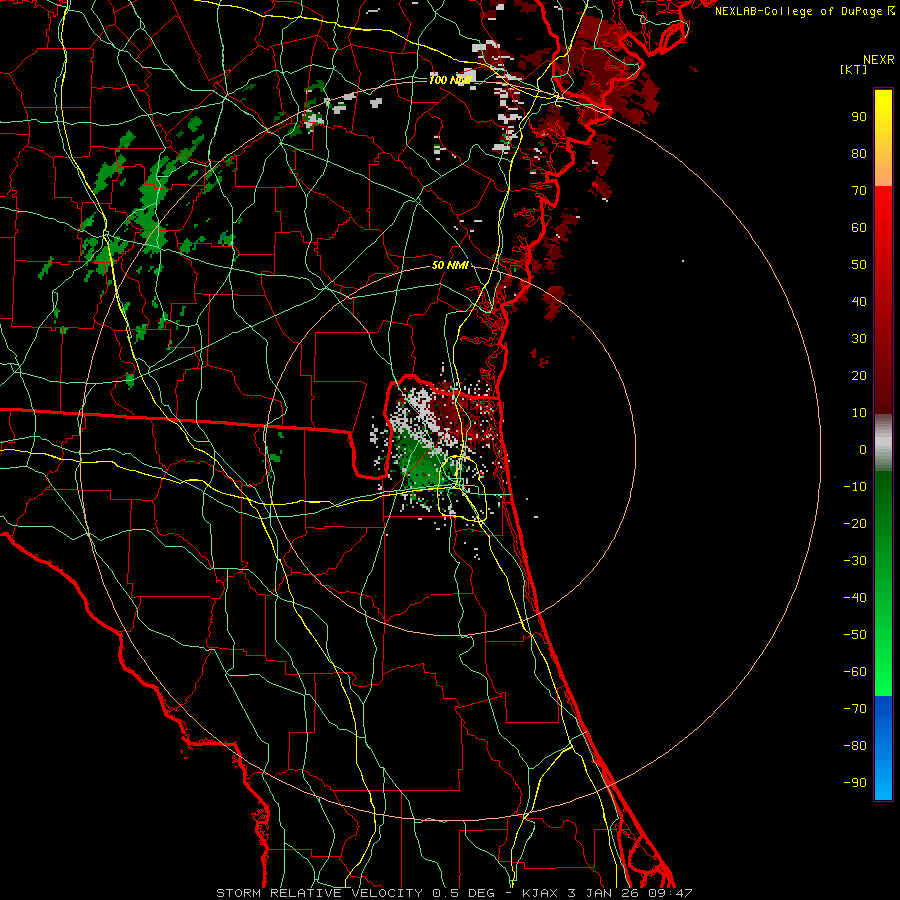Select the -70 scale value
Screen dimensions: 900x900
[855, 708]
